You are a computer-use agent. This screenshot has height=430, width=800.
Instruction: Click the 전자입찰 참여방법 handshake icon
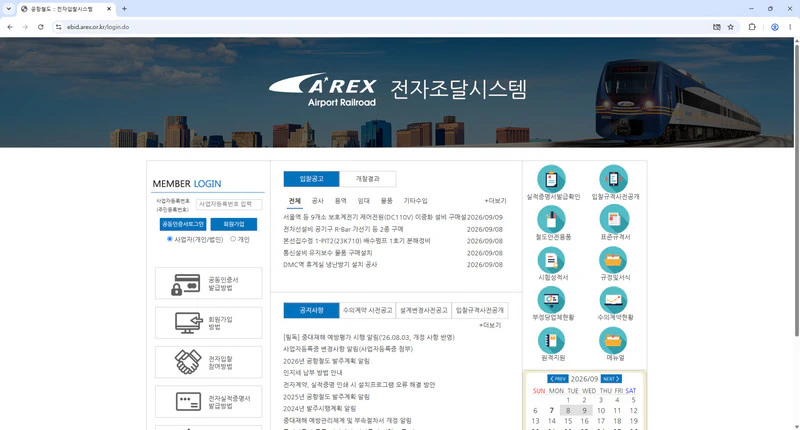pyautogui.click(x=188, y=362)
